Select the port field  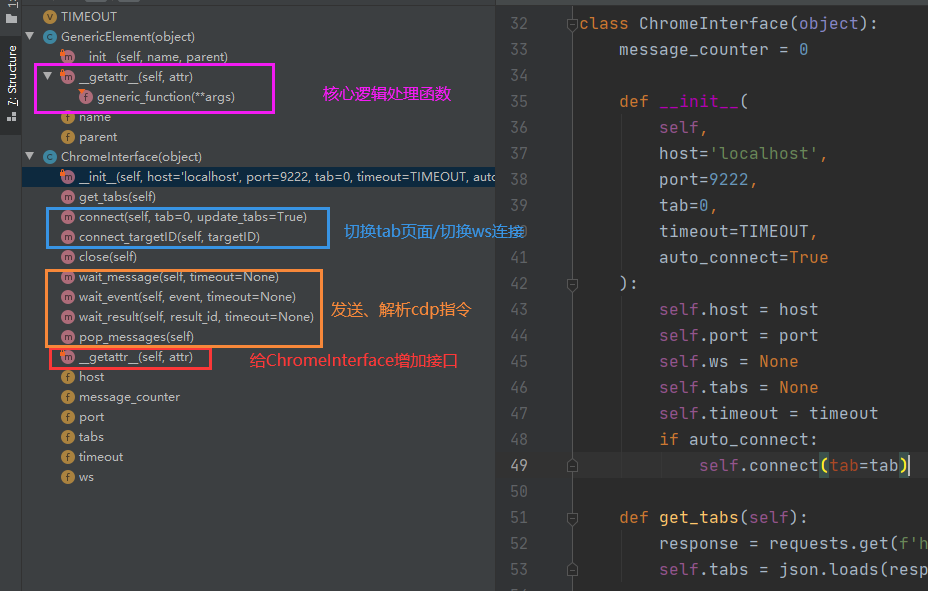(x=91, y=417)
